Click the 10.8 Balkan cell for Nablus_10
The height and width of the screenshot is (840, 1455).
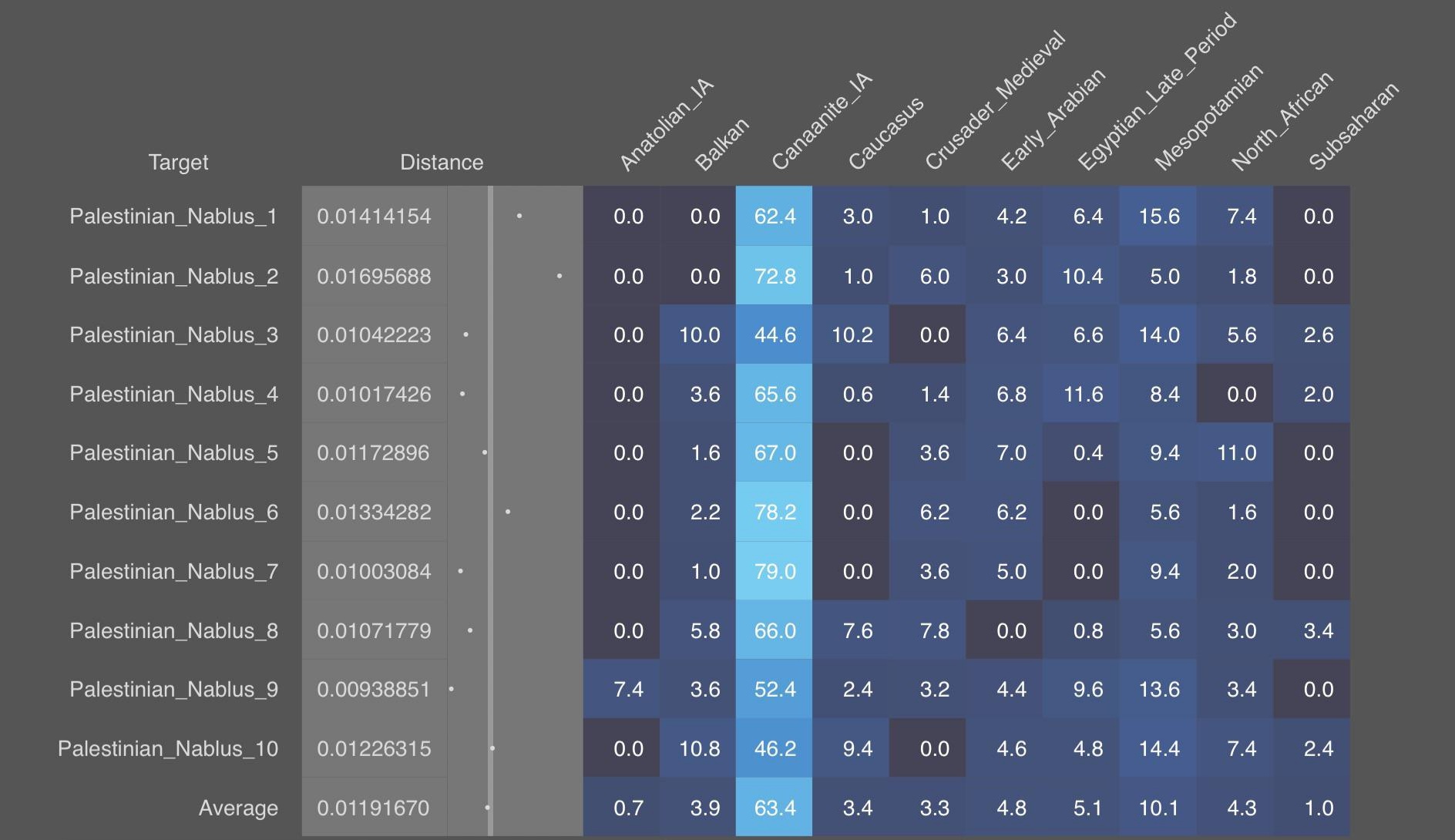(x=698, y=748)
